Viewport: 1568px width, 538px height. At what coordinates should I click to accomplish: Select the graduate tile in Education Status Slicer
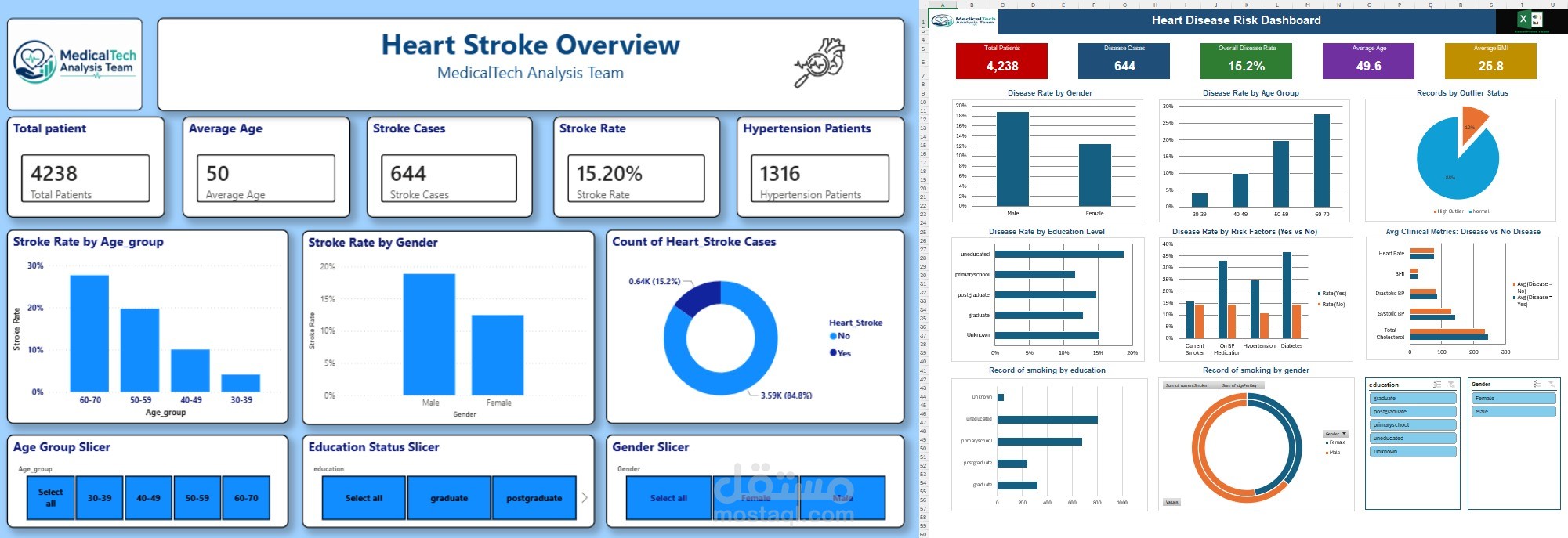[449, 498]
